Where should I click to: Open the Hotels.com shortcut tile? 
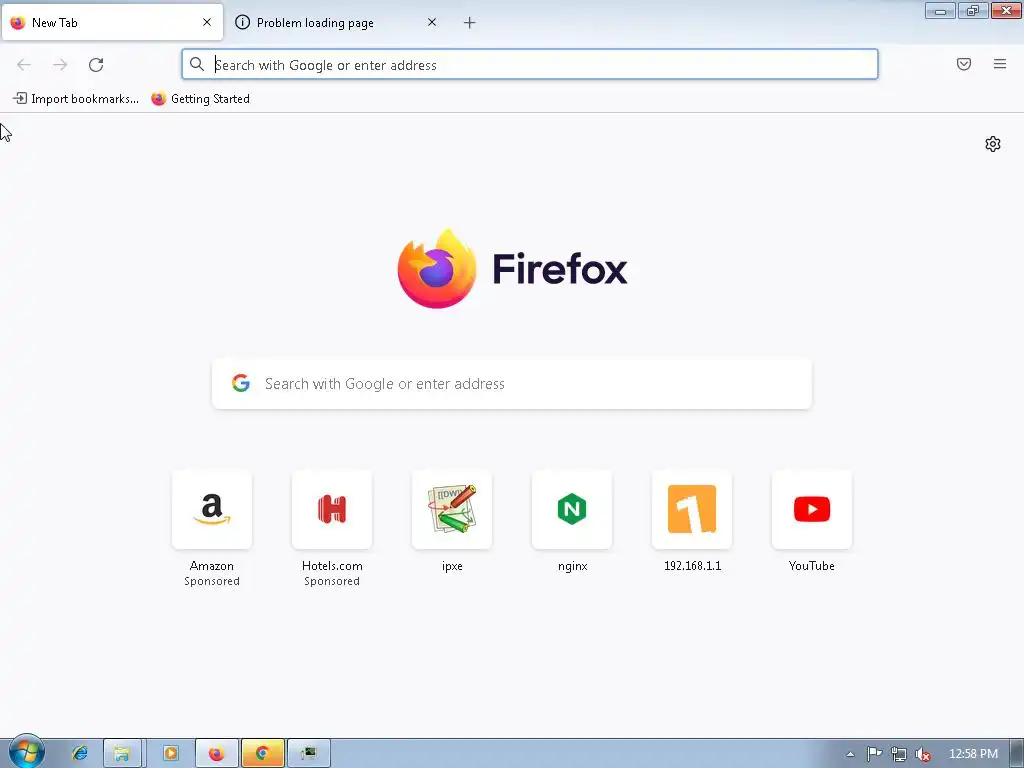332,509
